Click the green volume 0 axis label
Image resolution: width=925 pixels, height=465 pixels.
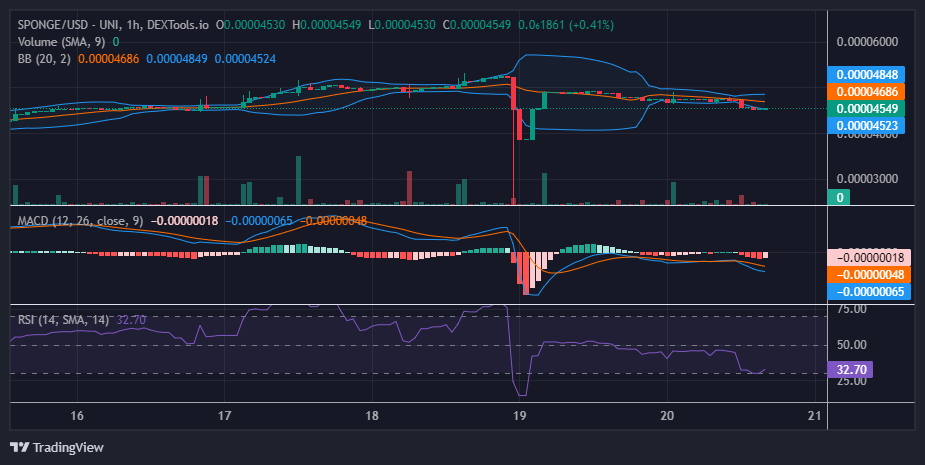click(x=839, y=197)
